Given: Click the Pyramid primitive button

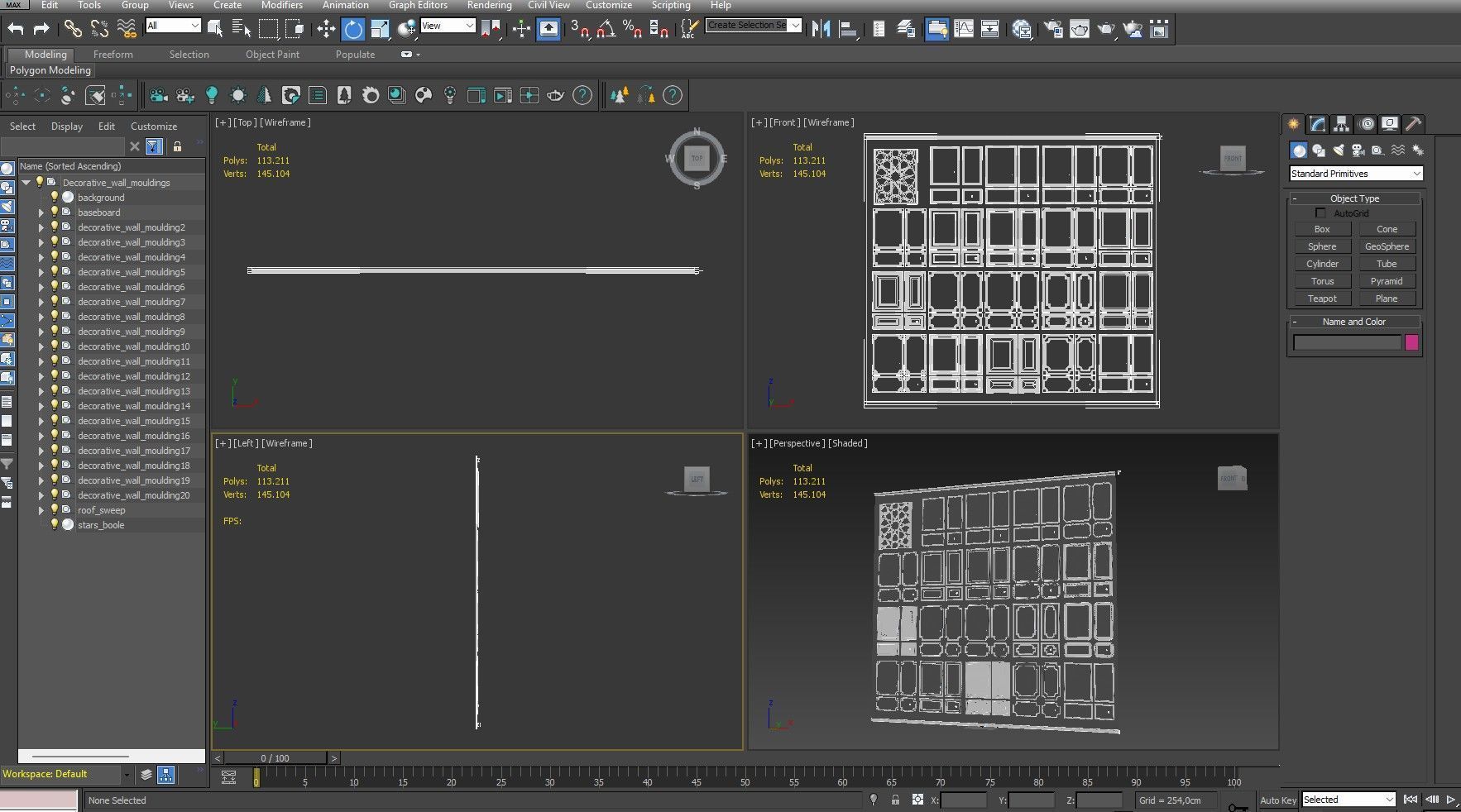Looking at the screenshot, I should (1387, 281).
